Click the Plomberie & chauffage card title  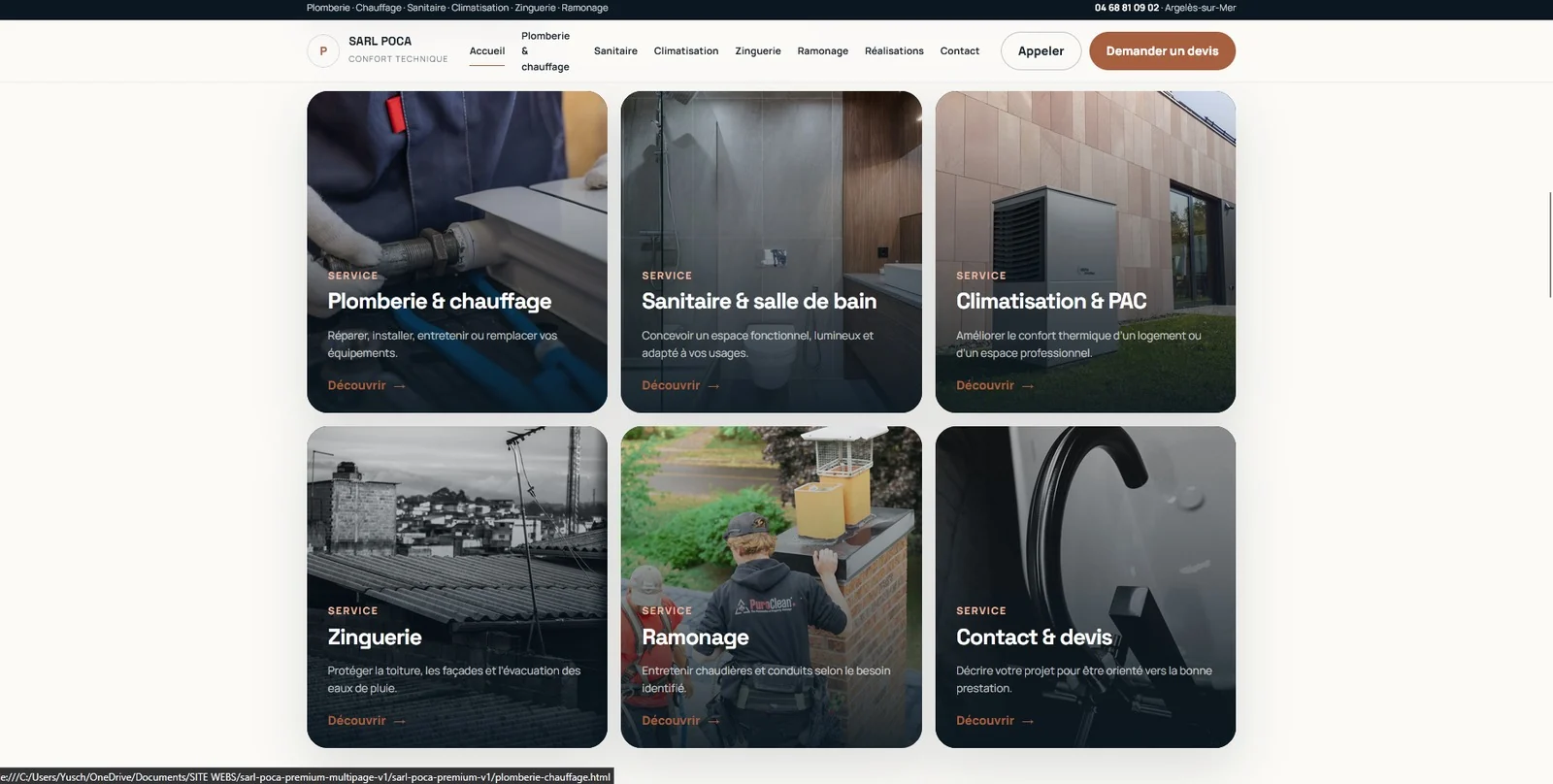click(440, 302)
